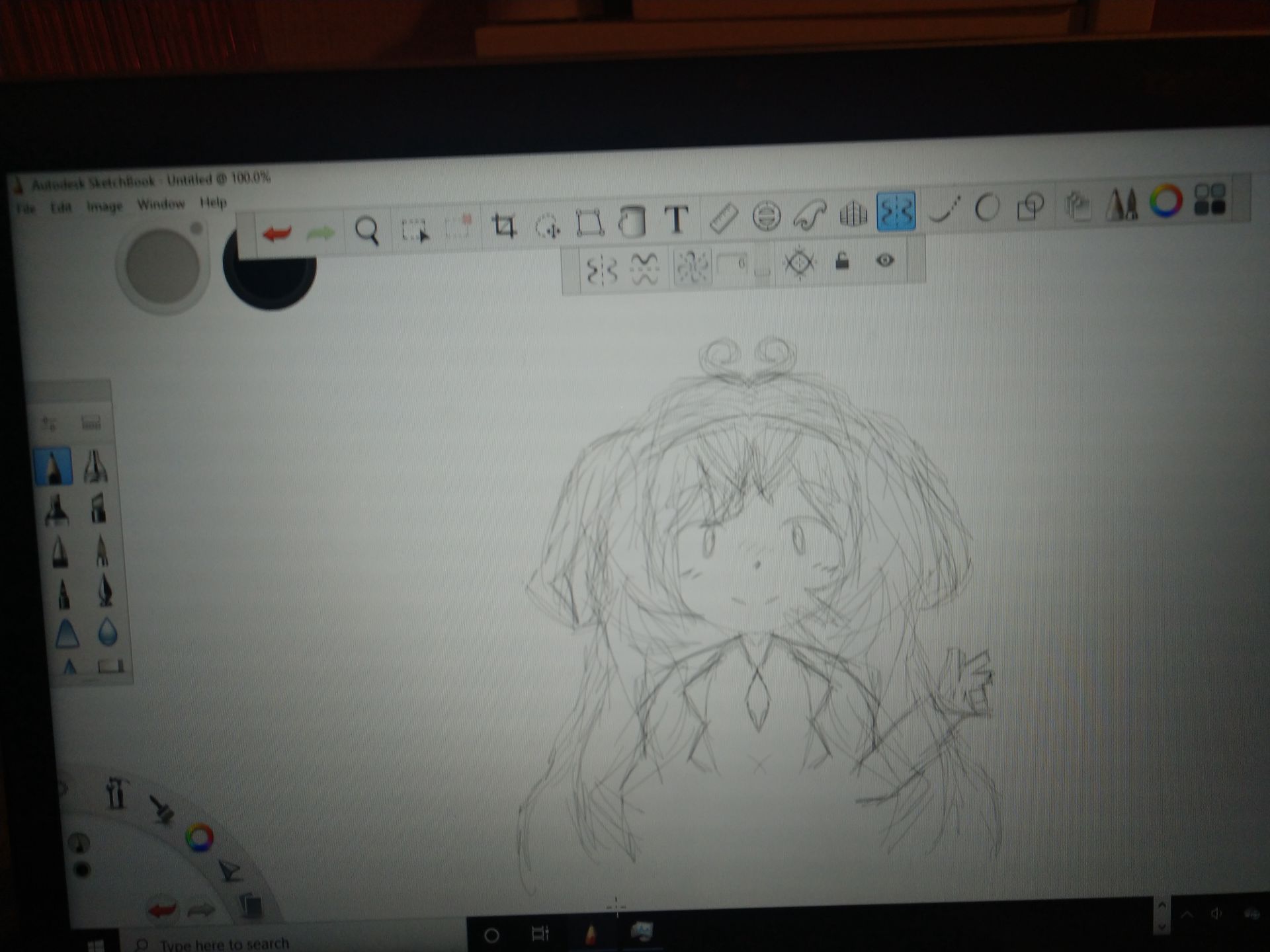Select the Chisel tip pen brush
1270x952 pixels.
click(x=98, y=509)
